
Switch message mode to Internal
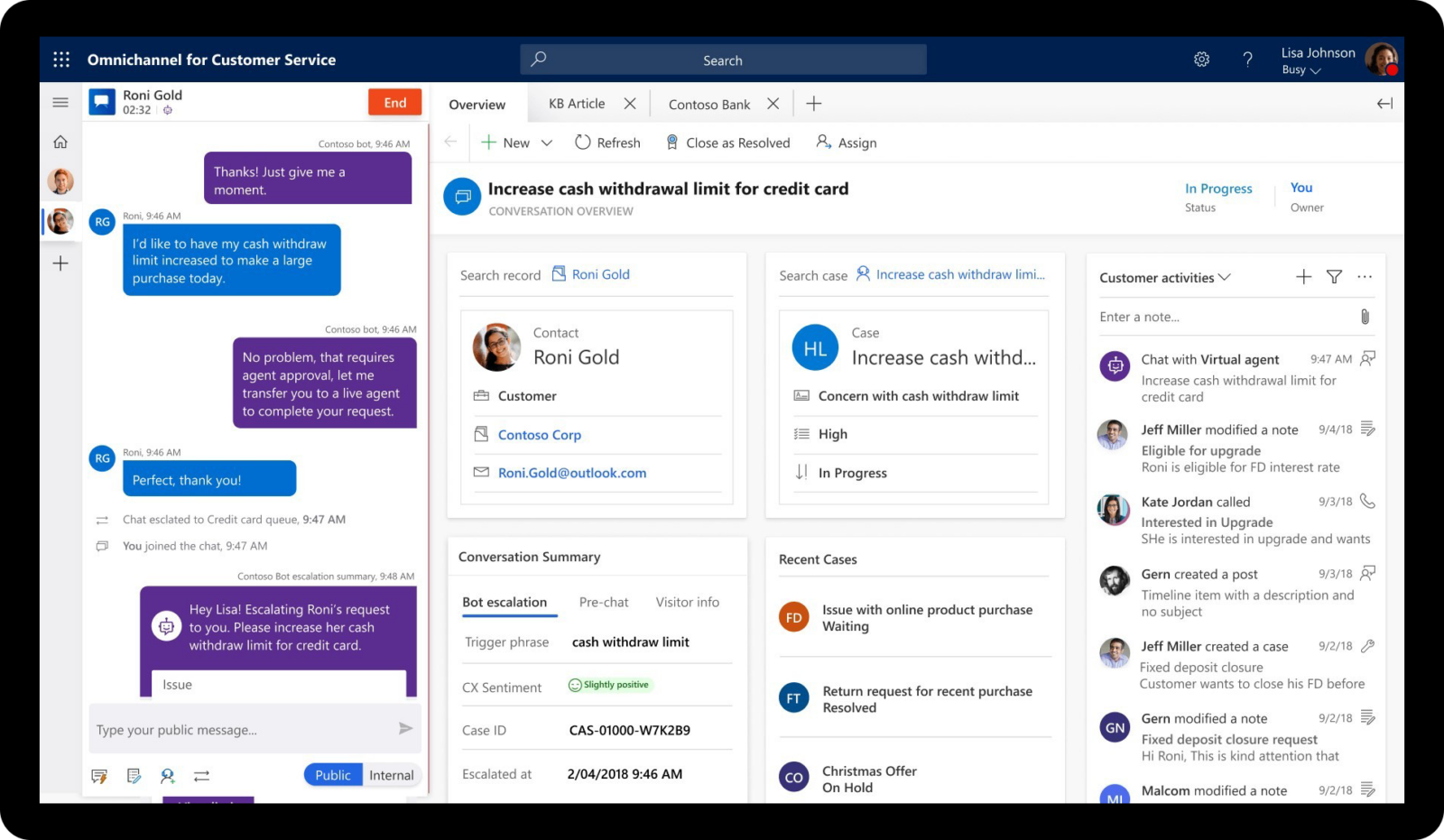[x=392, y=775]
